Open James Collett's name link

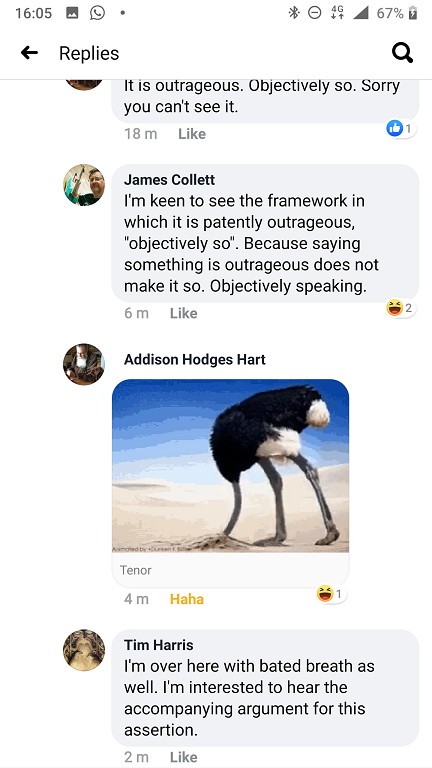(x=169, y=180)
